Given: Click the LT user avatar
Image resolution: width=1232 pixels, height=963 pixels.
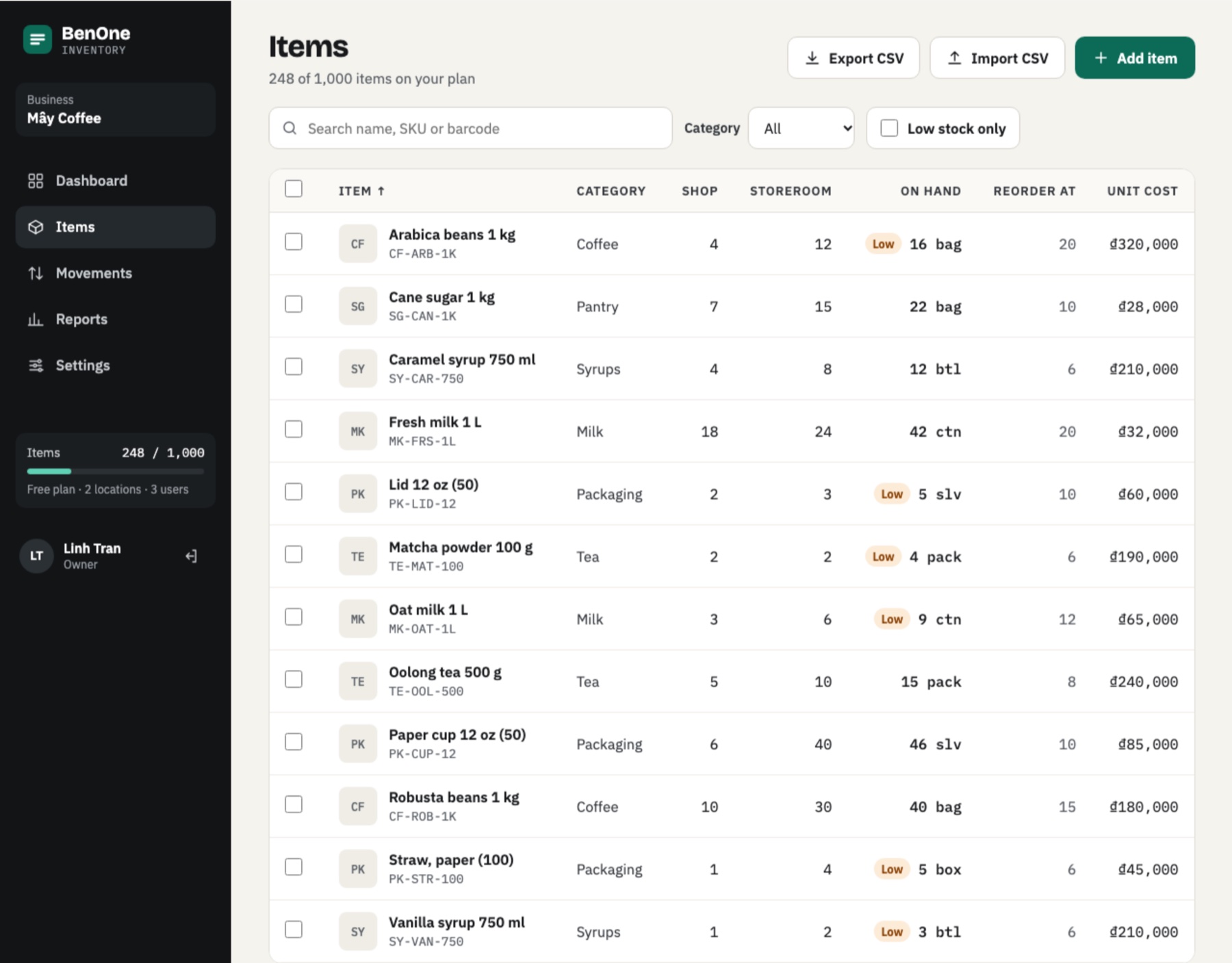Looking at the screenshot, I should (x=36, y=556).
